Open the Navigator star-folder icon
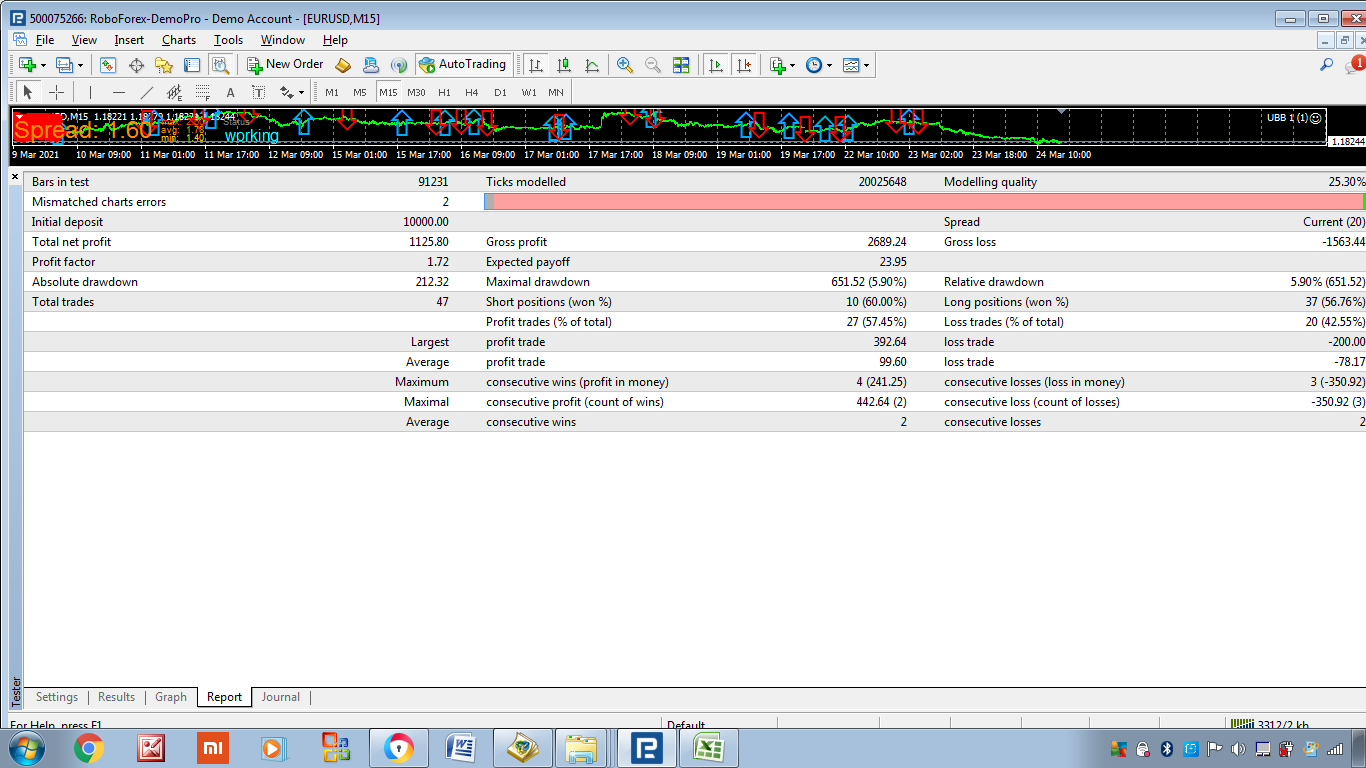The height and width of the screenshot is (768, 1366). 164,65
